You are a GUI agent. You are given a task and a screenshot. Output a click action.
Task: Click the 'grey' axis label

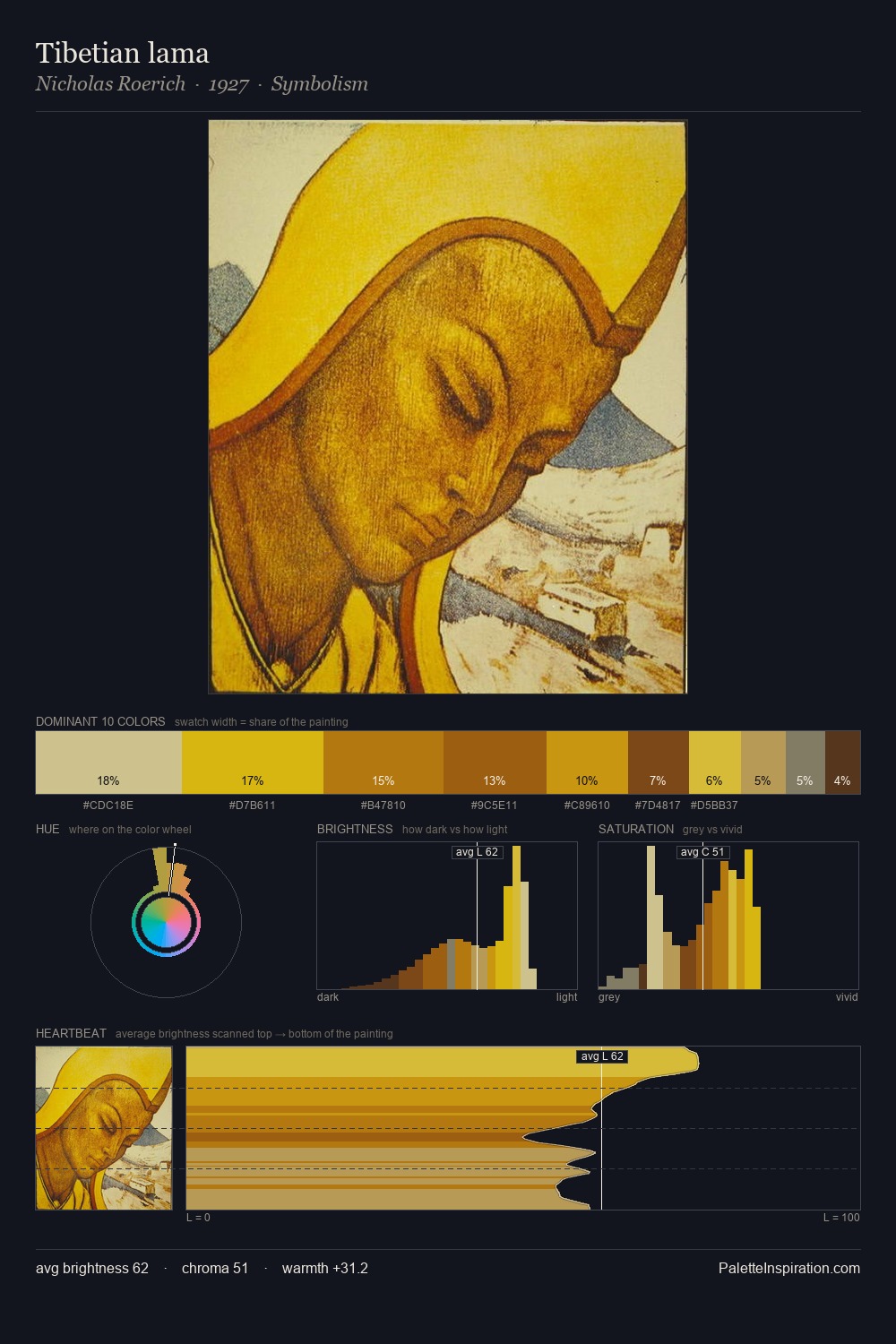[x=609, y=996]
